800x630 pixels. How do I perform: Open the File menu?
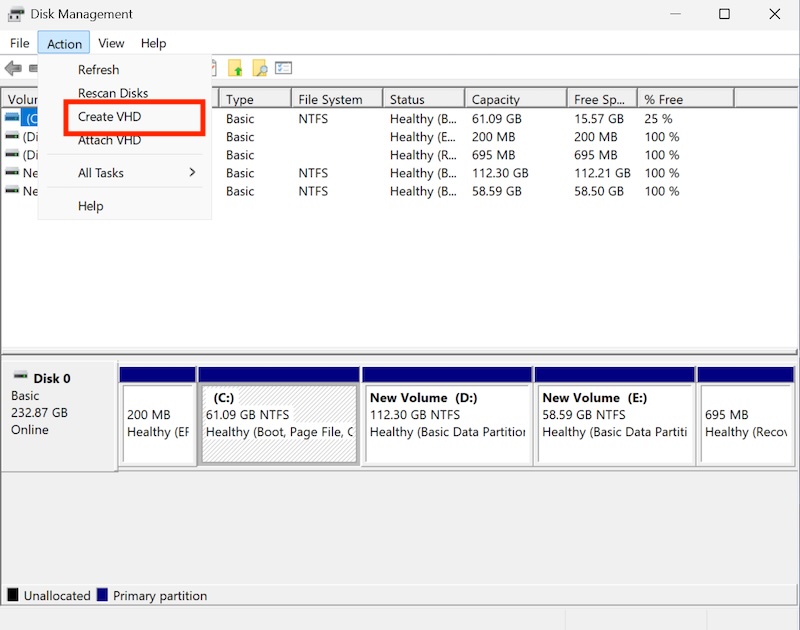[19, 43]
